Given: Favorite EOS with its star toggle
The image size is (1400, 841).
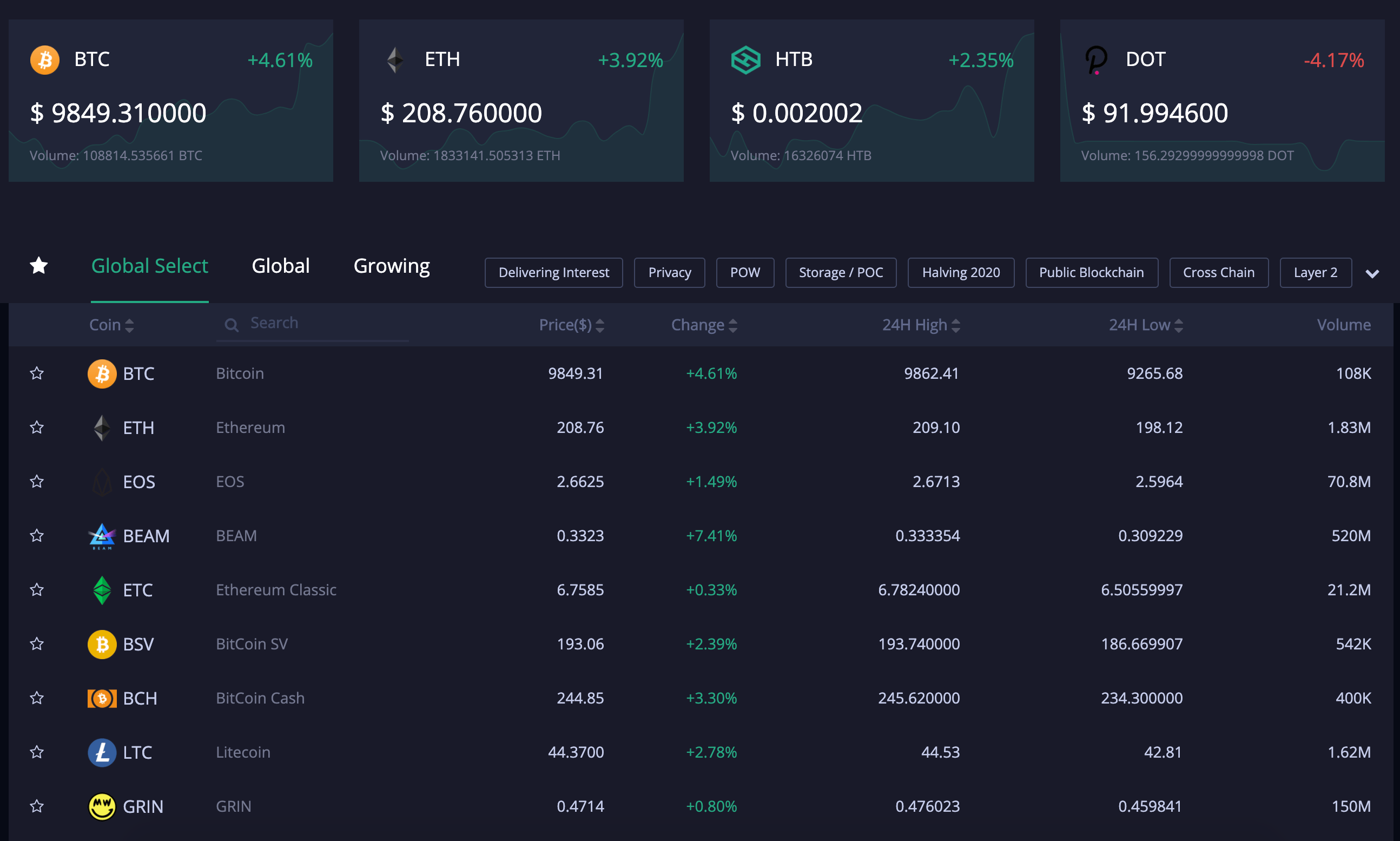Looking at the screenshot, I should pos(37,481).
